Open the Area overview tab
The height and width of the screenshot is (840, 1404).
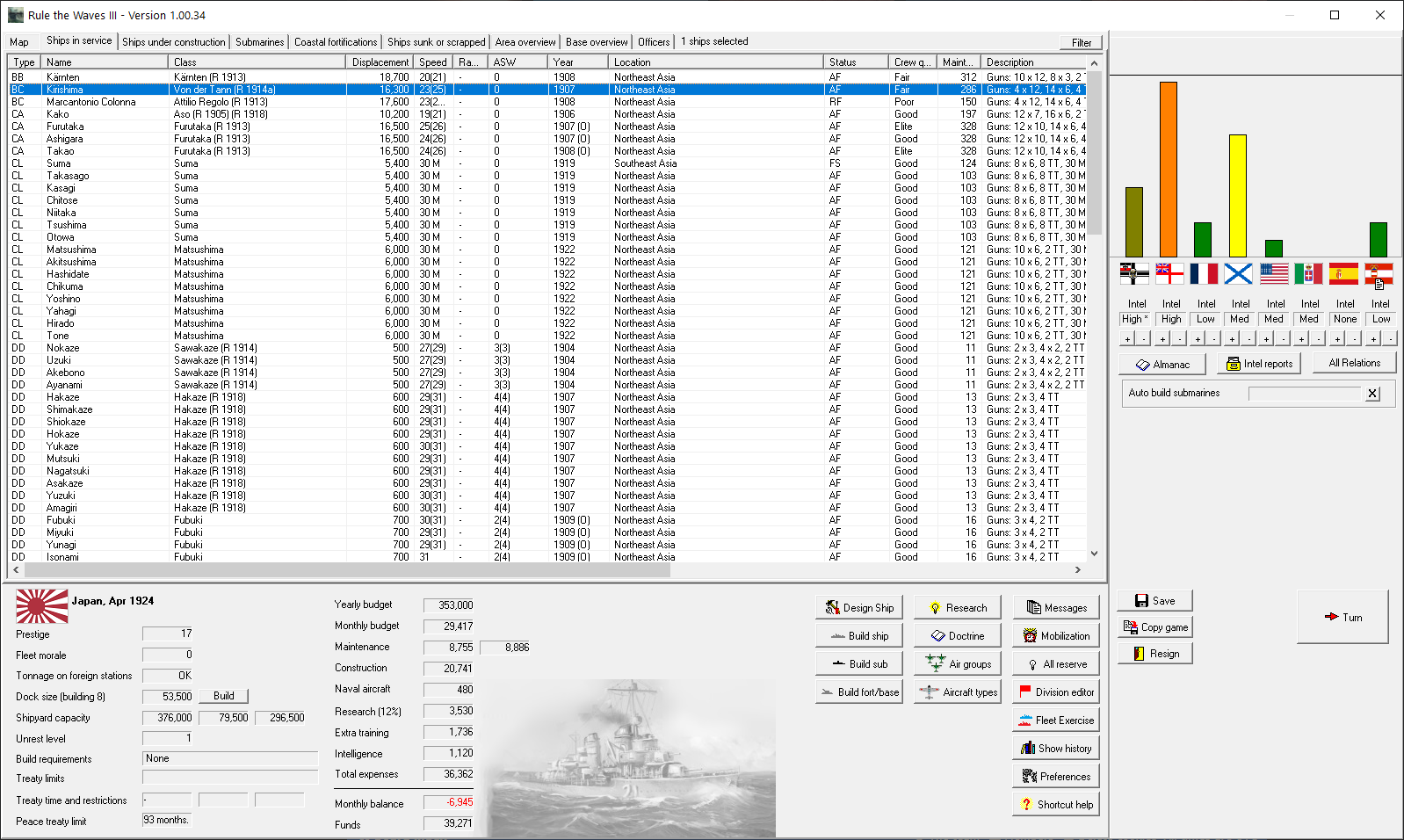tap(525, 42)
